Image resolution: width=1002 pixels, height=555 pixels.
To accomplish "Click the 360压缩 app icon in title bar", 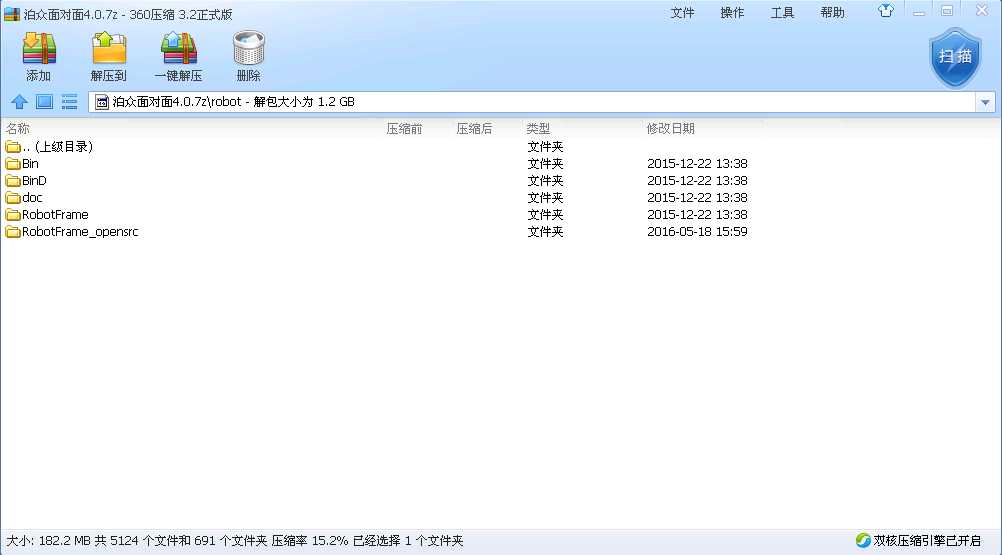I will 12,14.
